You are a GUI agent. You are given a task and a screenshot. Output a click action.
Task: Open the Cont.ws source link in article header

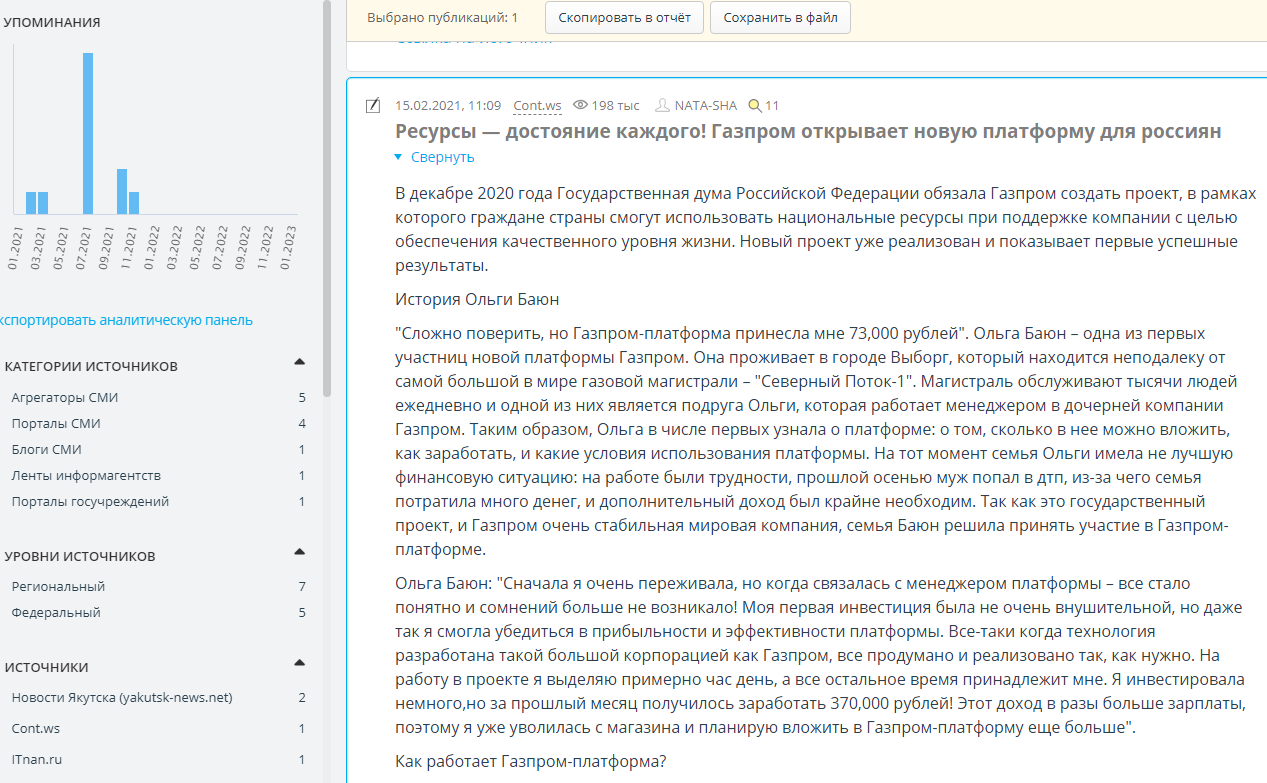click(537, 105)
